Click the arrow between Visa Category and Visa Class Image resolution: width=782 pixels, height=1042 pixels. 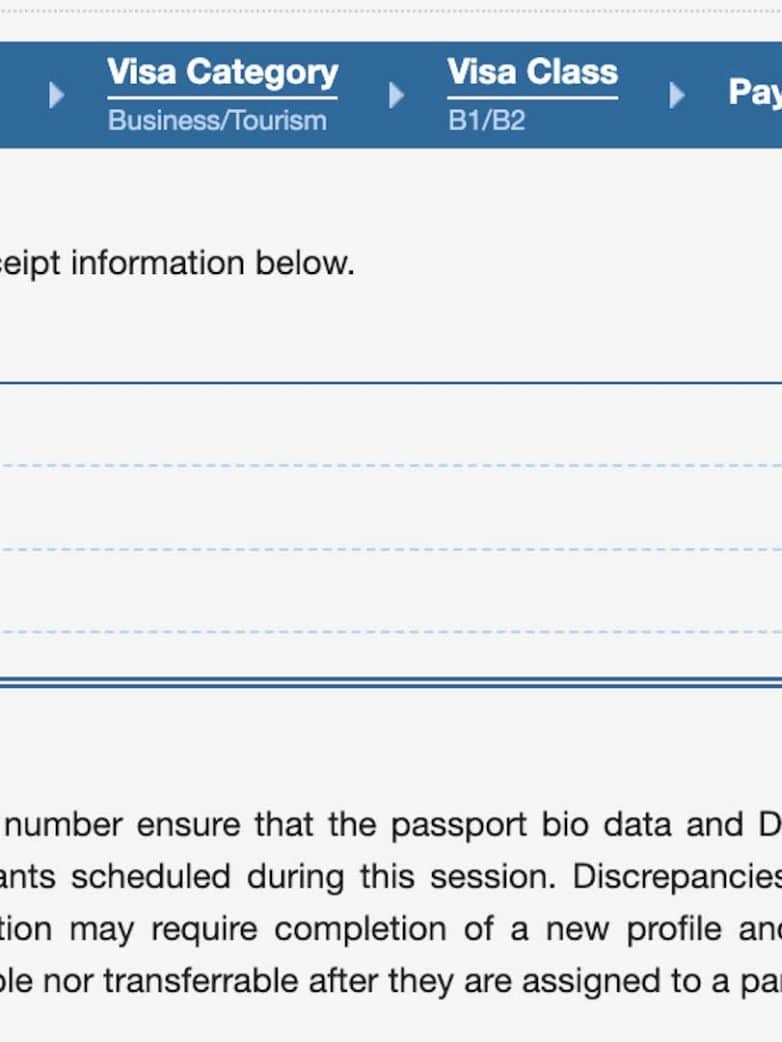(x=396, y=95)
